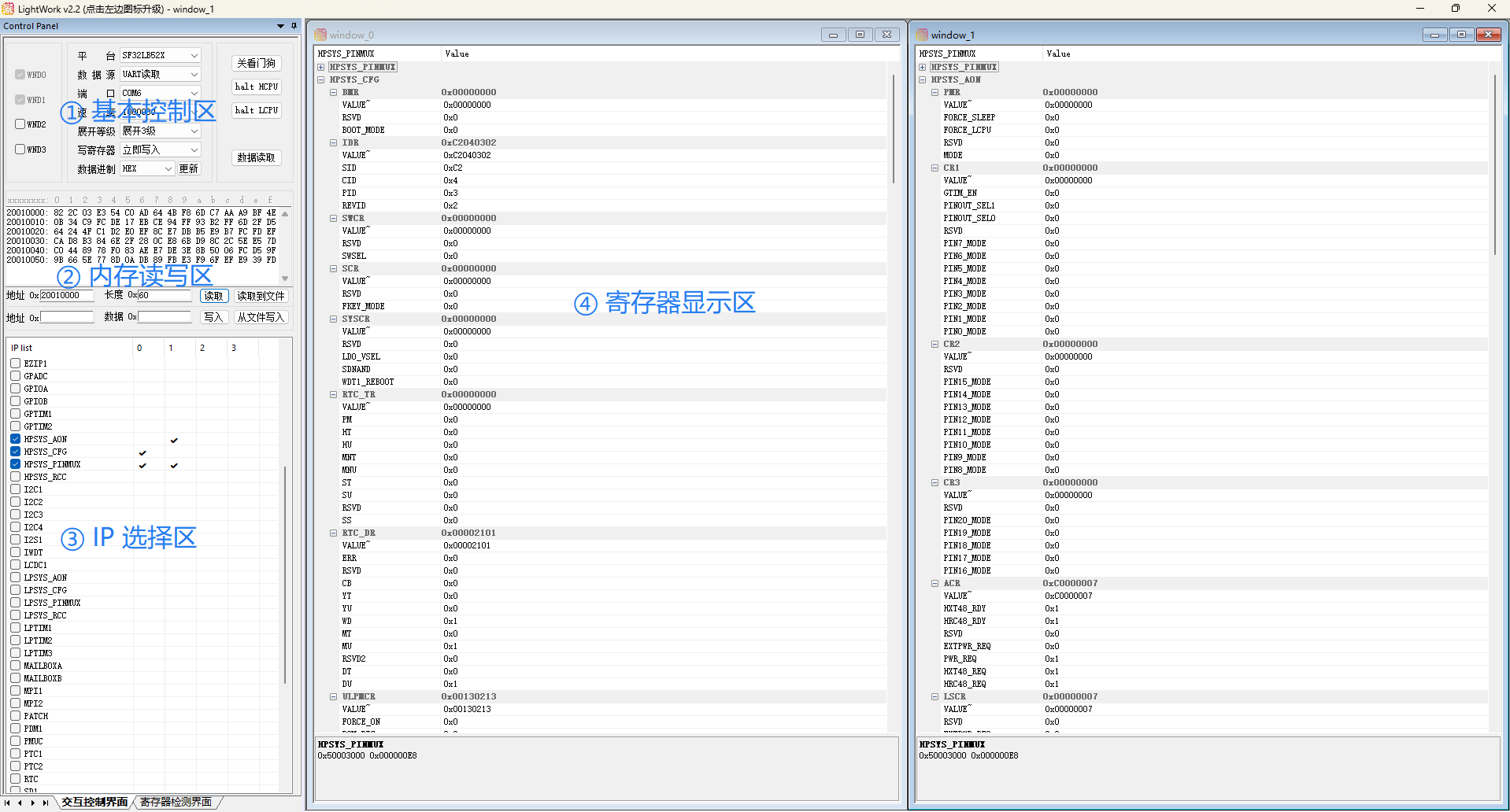Enable the WND2 checkbox
Screen dimensions: 1510x812
tap(18, 124)
